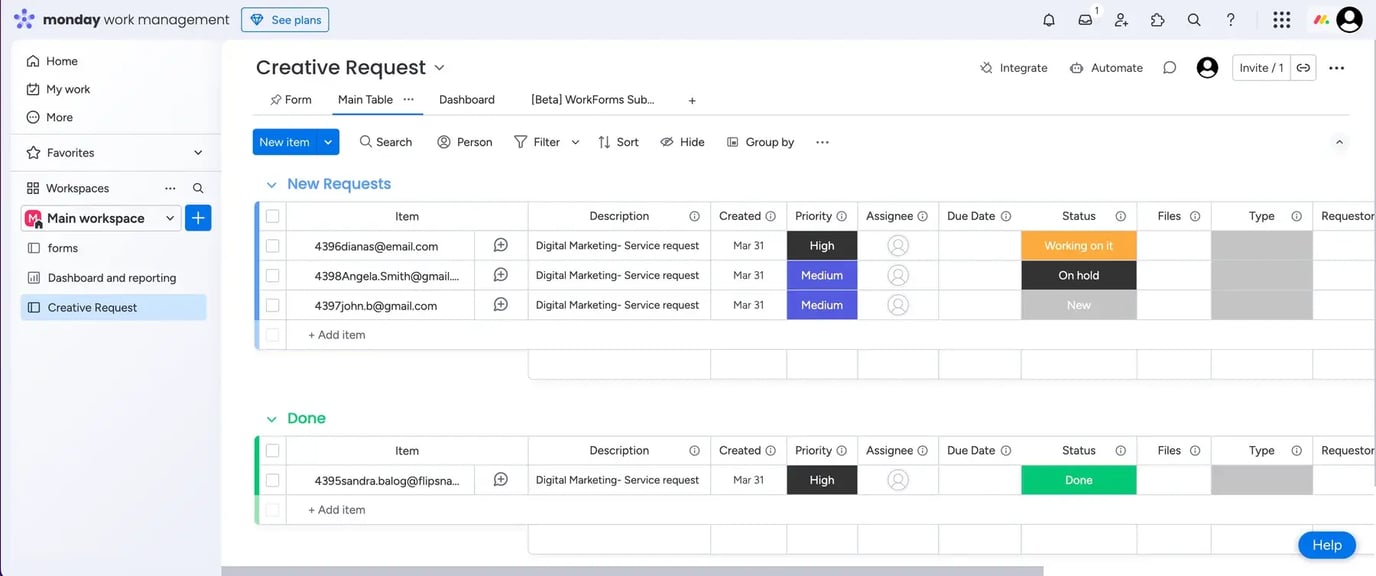Click the monday logo icon near avatar
The width and height of the screenshot is (1376, 576).
click(x=1321, y=20)
